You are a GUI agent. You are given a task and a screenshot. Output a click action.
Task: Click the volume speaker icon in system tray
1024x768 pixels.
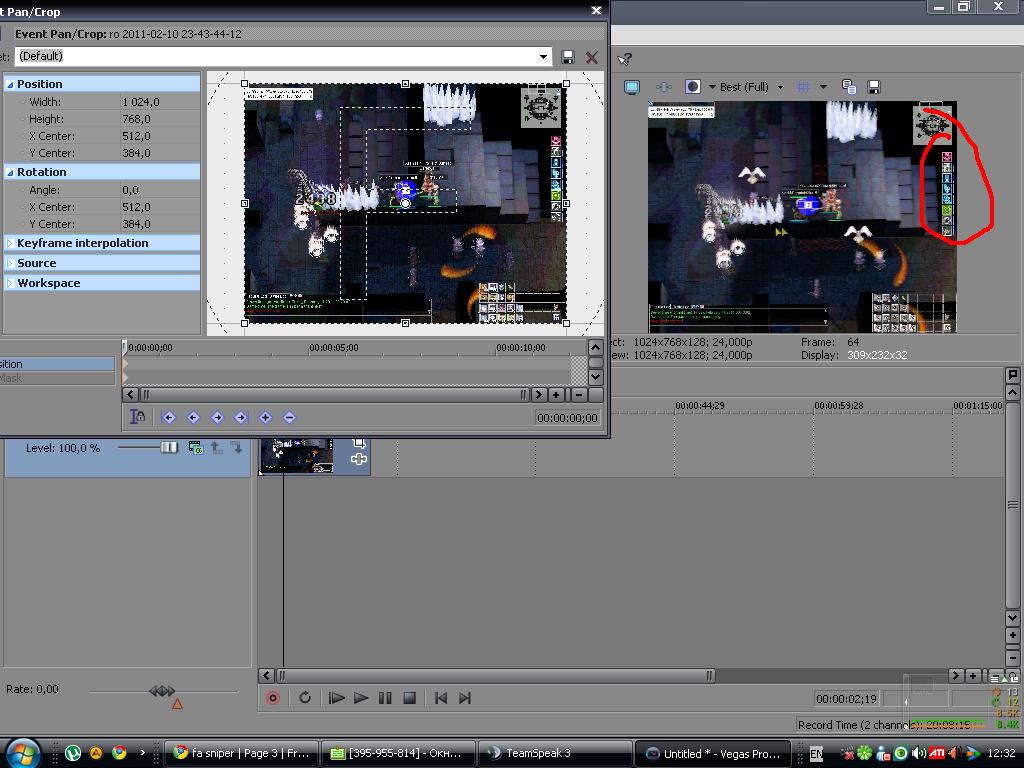pyautogui.click(x=918, y=754)
